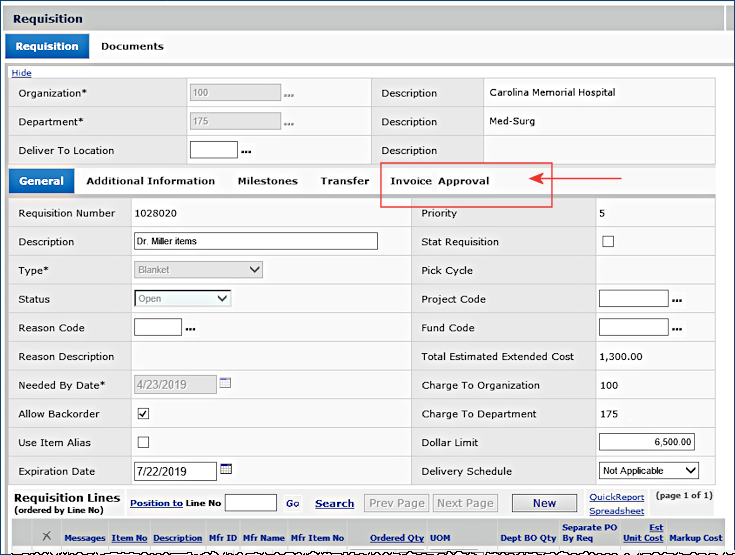Enable the Use Item Alias checkbox
Image resolution: width=735 pixels, height=555 pixels.
pyautogui.click(x=143, y=442)
